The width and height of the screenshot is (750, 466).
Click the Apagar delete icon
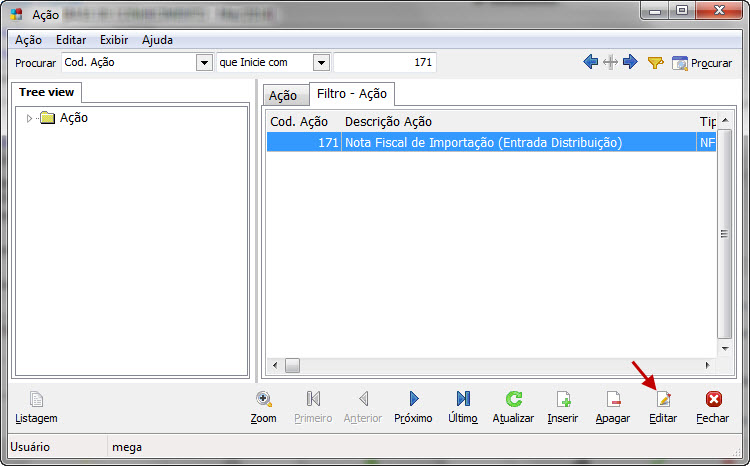[x=612, y=399]
